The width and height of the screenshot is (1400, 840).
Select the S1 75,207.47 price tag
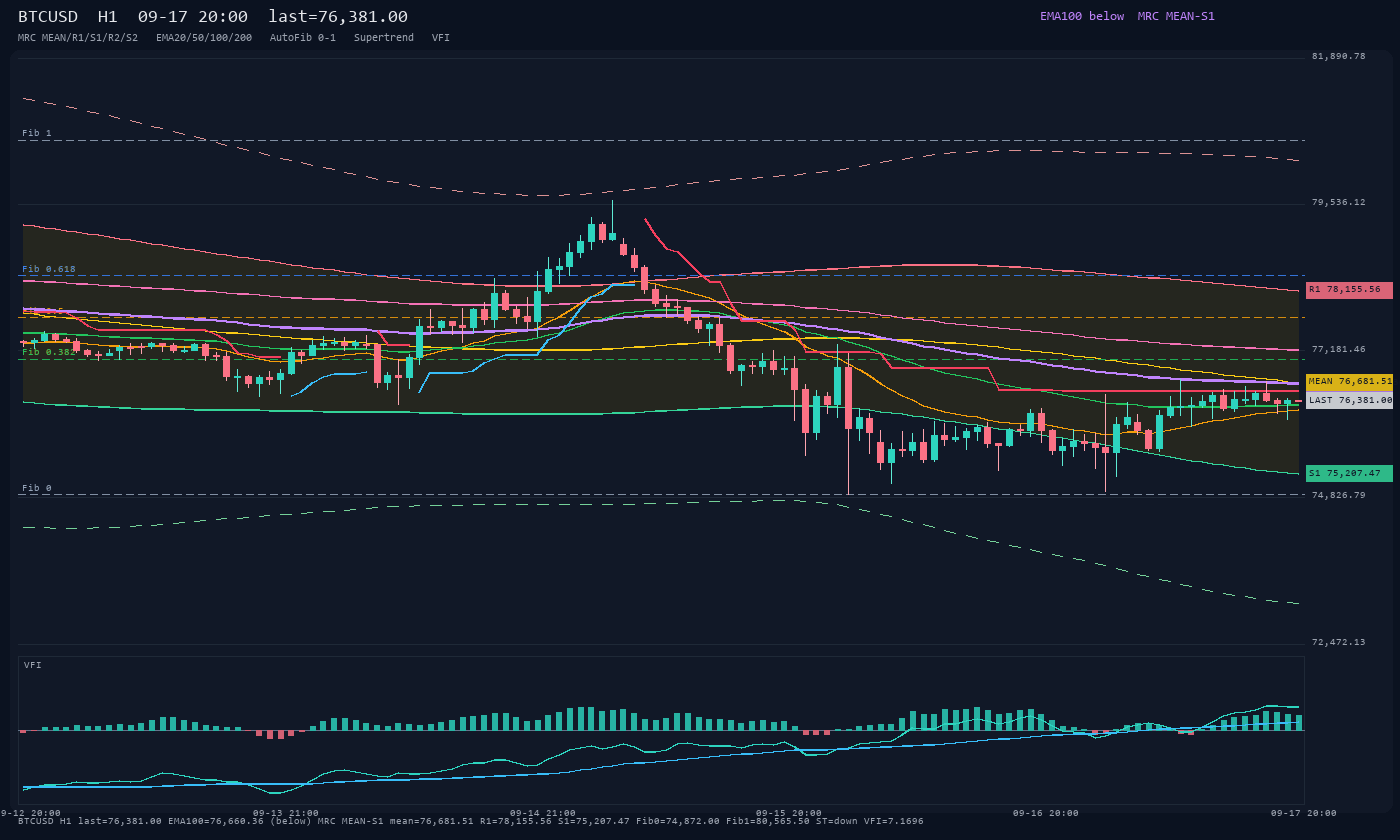point(1349,473)
